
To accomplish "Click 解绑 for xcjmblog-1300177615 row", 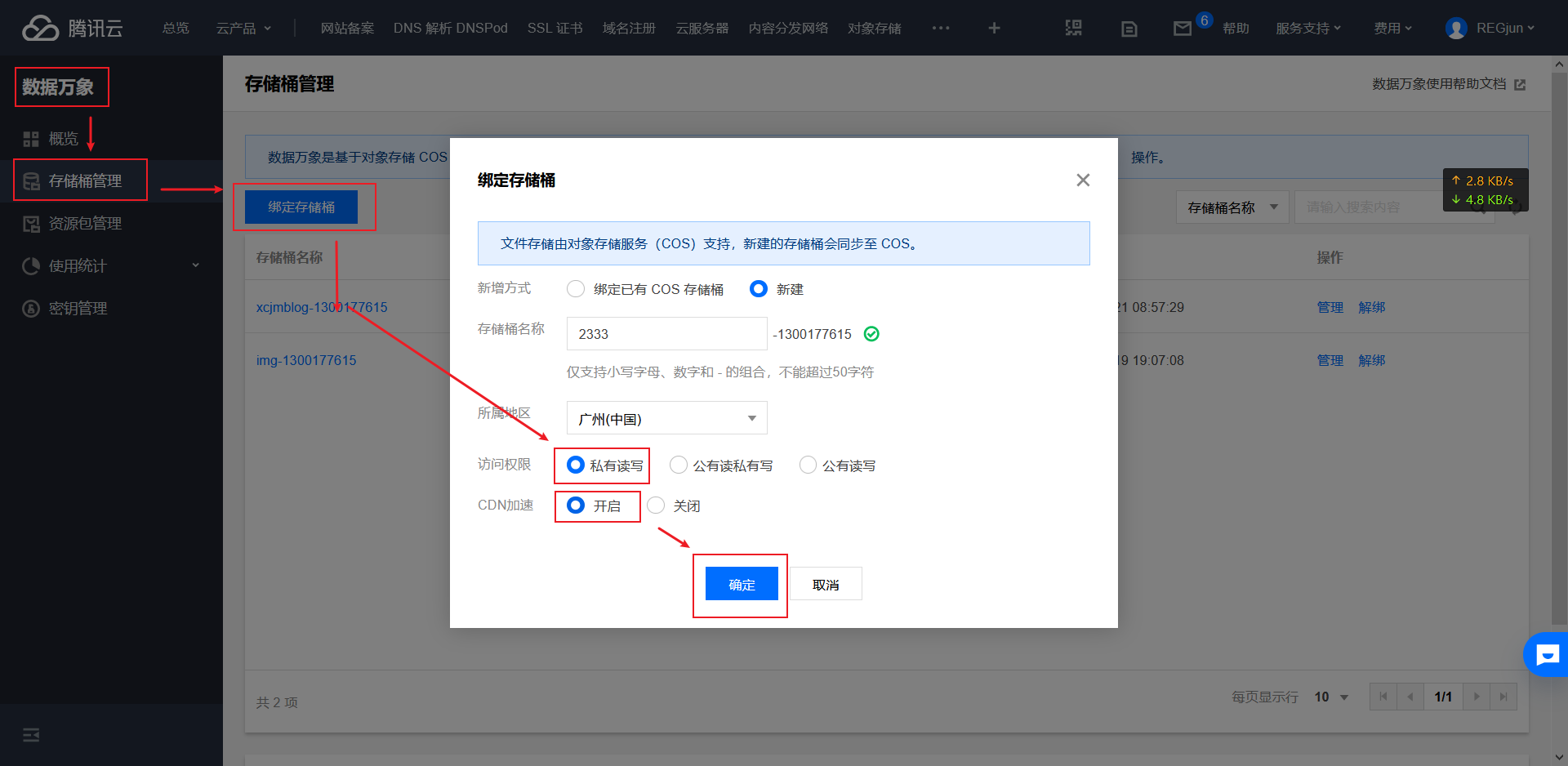I will [1372, 307].
